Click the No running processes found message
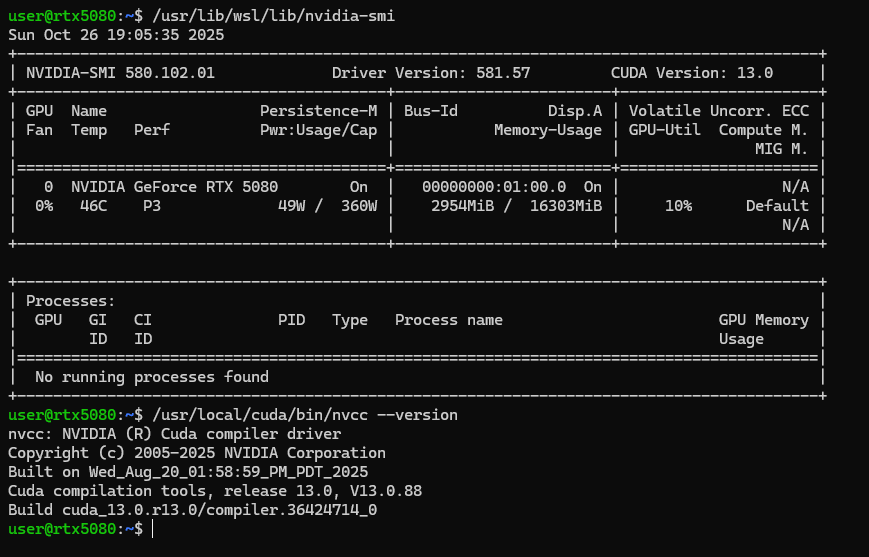 pos(151,377)
